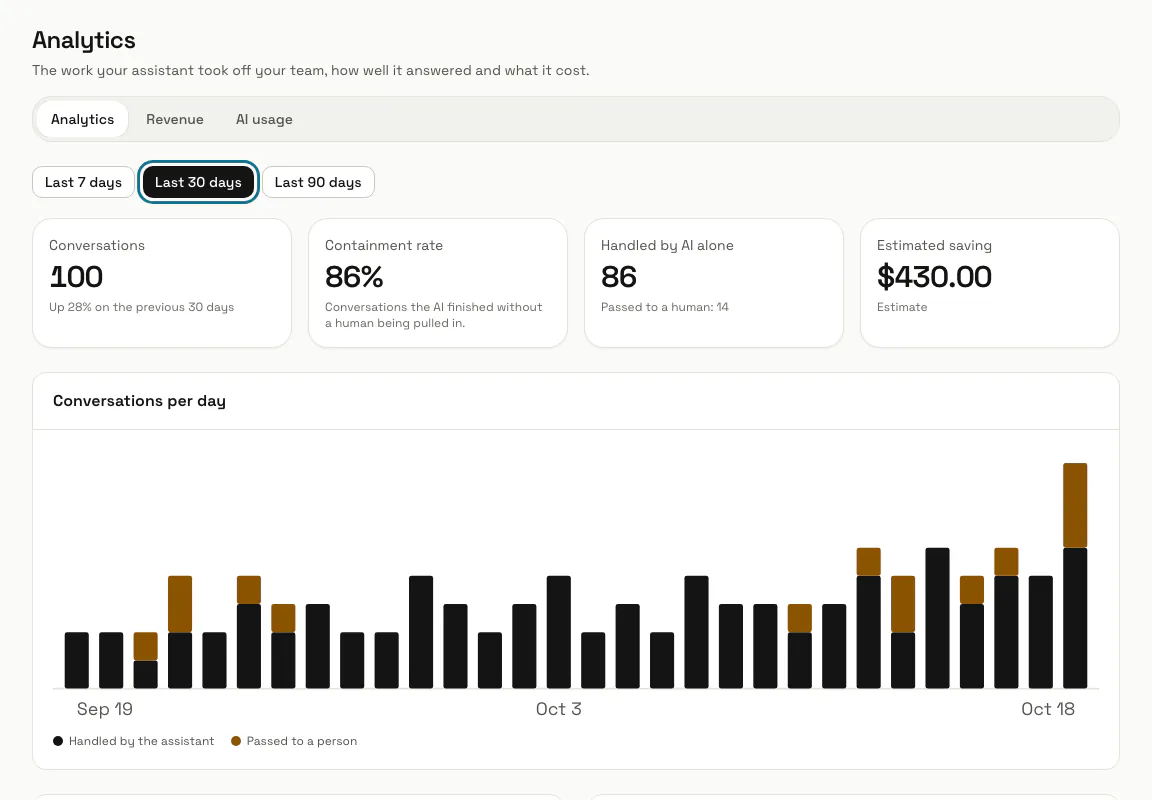
Task: Click the subtitle starting with The work your assistant
Action: (x=311, y=71)
